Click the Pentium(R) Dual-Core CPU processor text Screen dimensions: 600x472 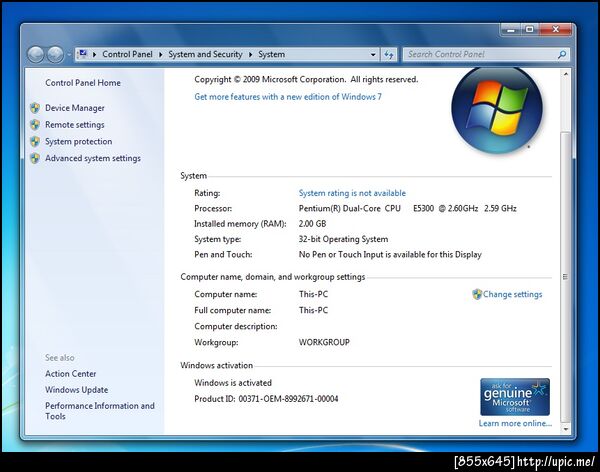pos(408,209)
